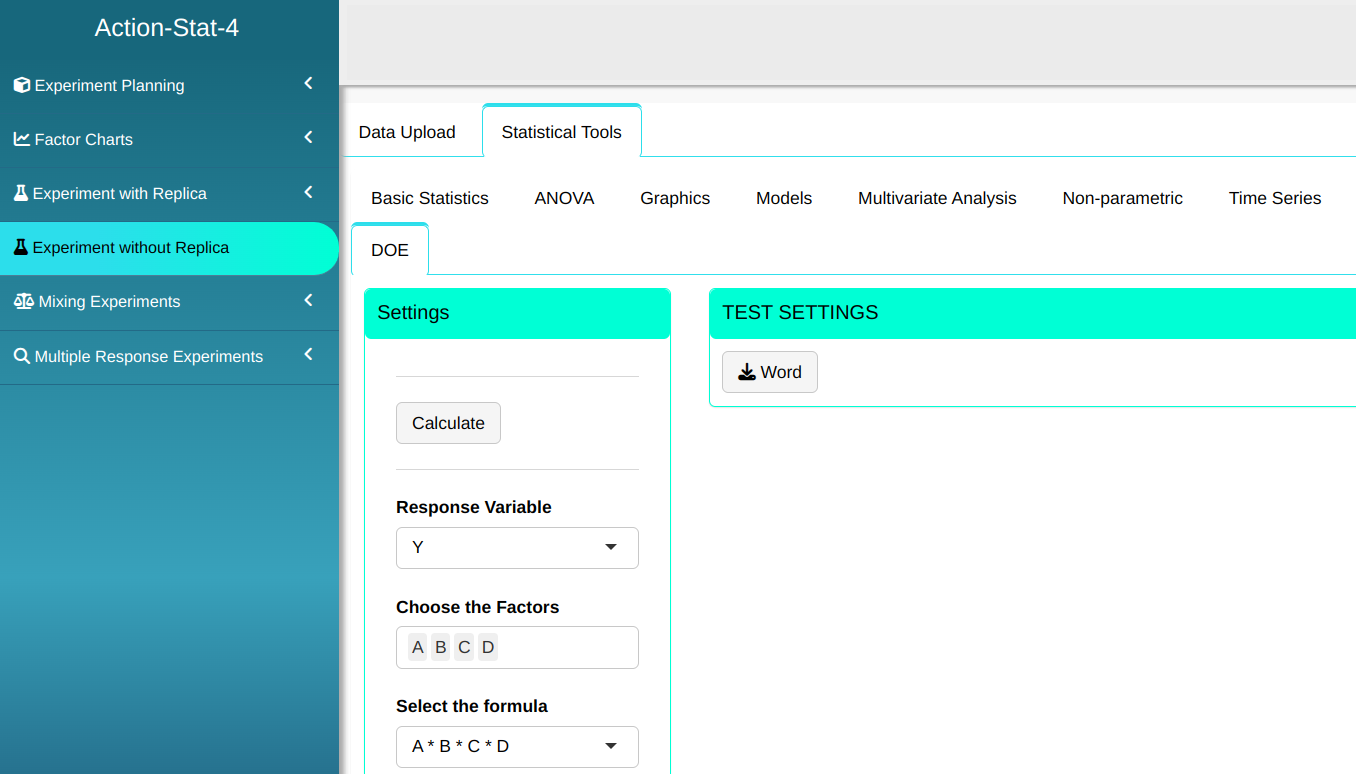
Task: Select factor tag C in factors field
Action: (x=464, y=648)
